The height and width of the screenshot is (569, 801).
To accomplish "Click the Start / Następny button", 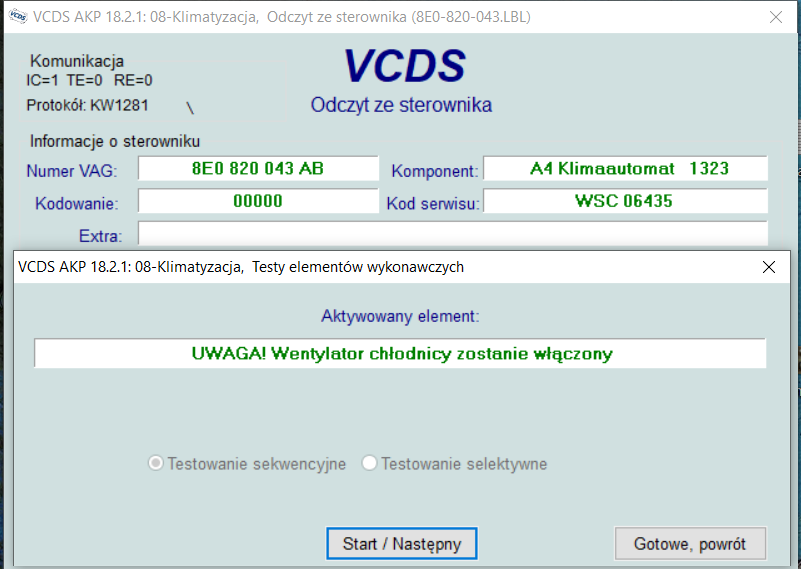I will (402, 543).
